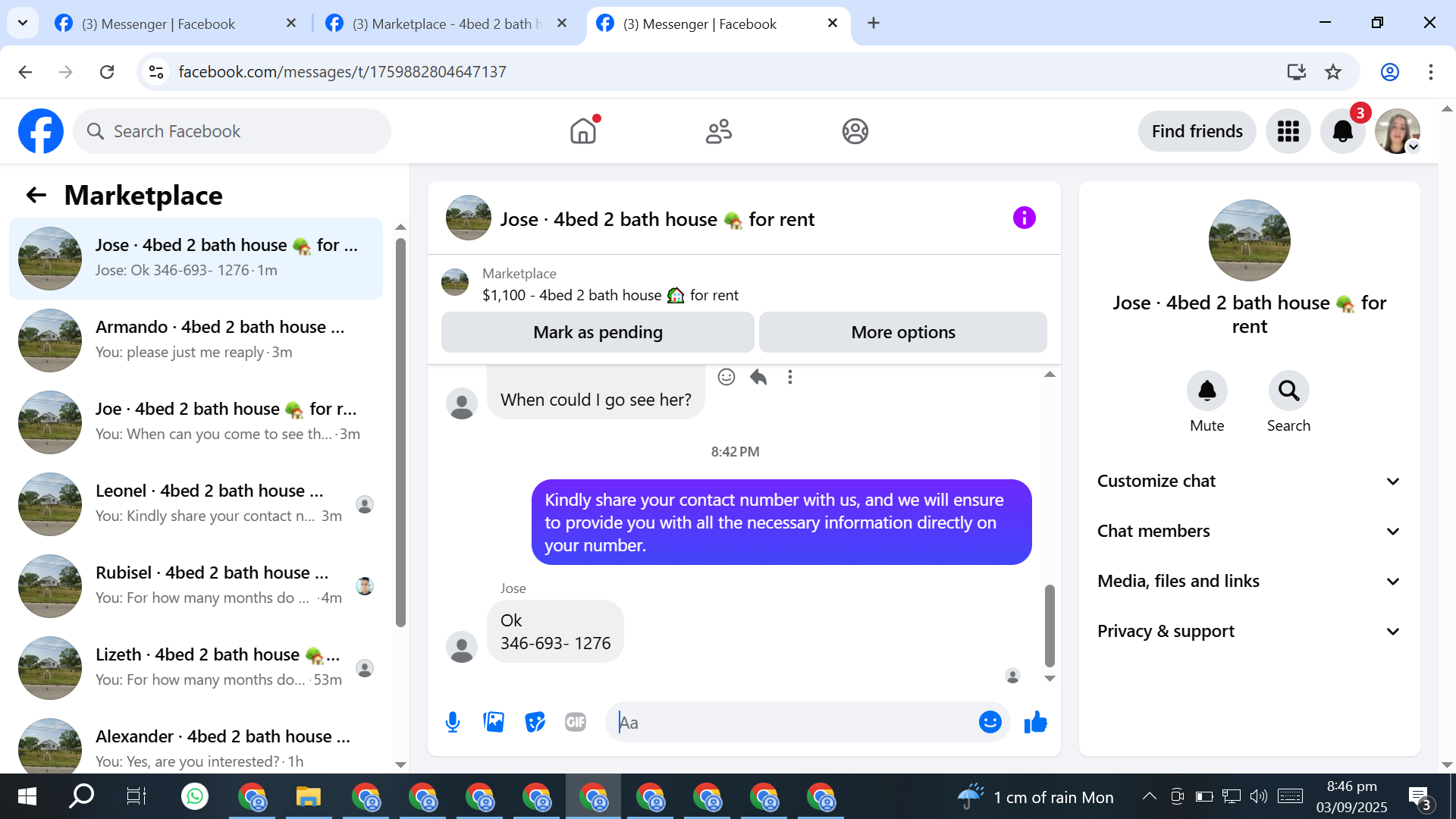Open the chat with Armando
The width and height of the screenshot is (1456, 819).
tap(196, 340)
